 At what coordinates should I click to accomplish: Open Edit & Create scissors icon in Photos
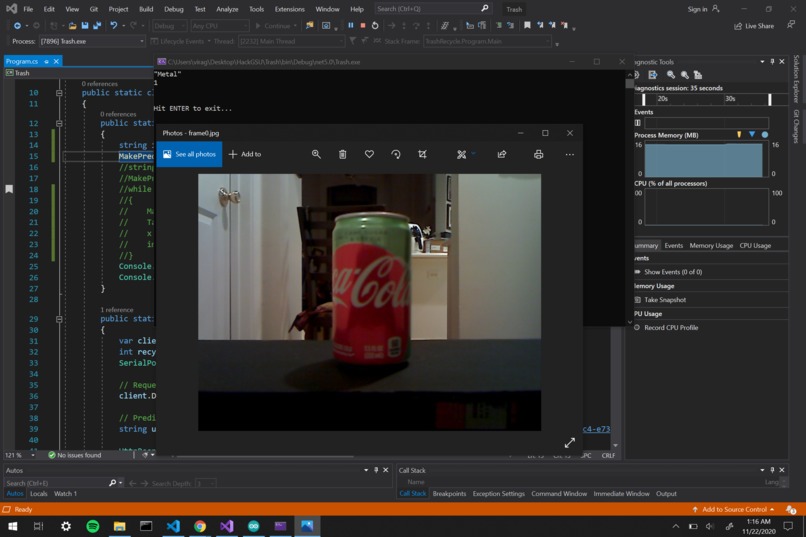tap(462, 154)
